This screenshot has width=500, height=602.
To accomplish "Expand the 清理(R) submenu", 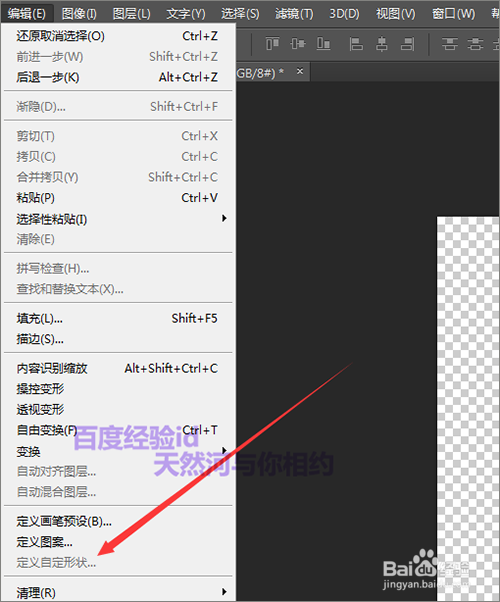I will tap(118, 592).
